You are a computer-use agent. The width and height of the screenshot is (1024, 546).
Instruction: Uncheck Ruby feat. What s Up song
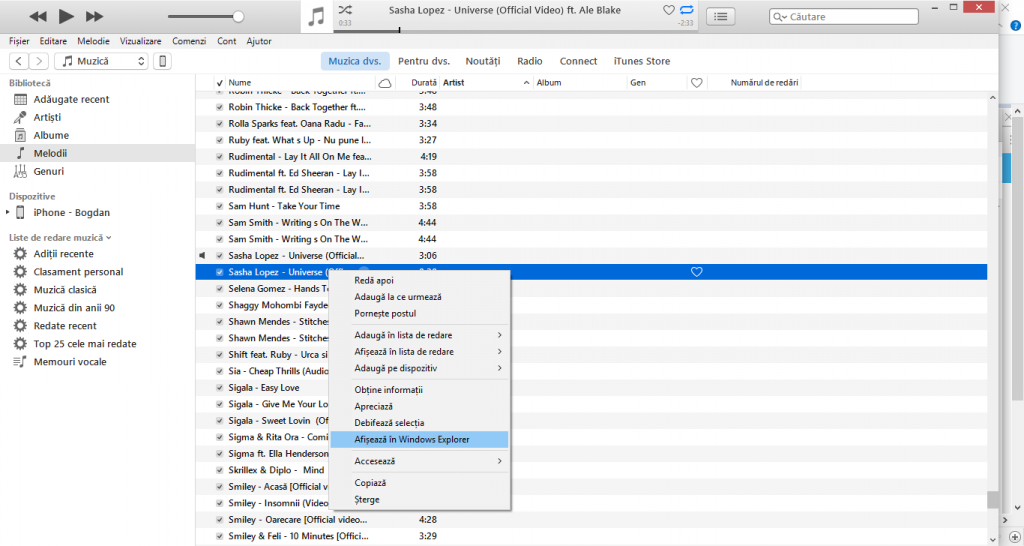(x=219, y=140)
